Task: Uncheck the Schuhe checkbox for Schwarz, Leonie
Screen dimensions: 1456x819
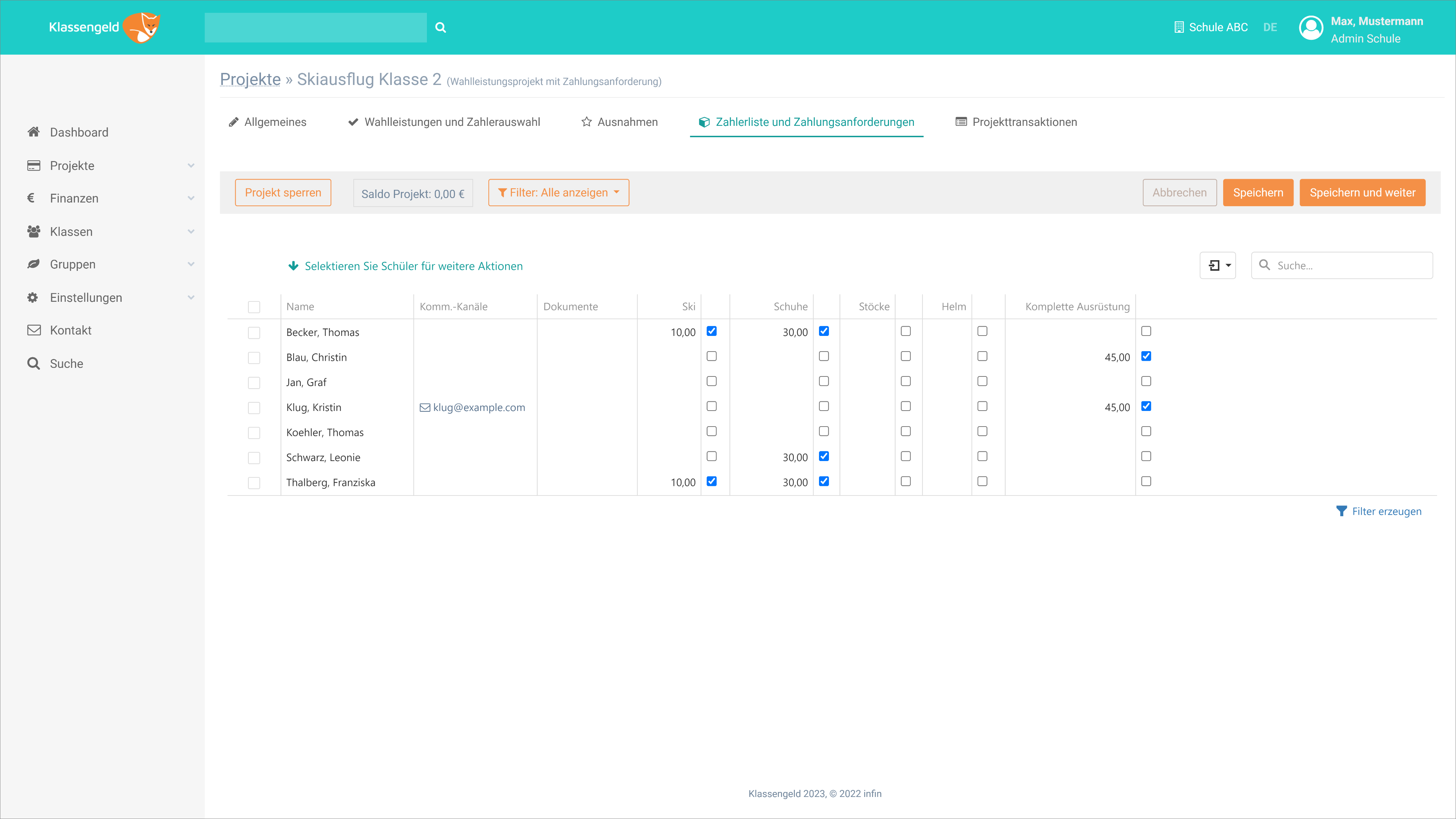Action: click(824, 456)
